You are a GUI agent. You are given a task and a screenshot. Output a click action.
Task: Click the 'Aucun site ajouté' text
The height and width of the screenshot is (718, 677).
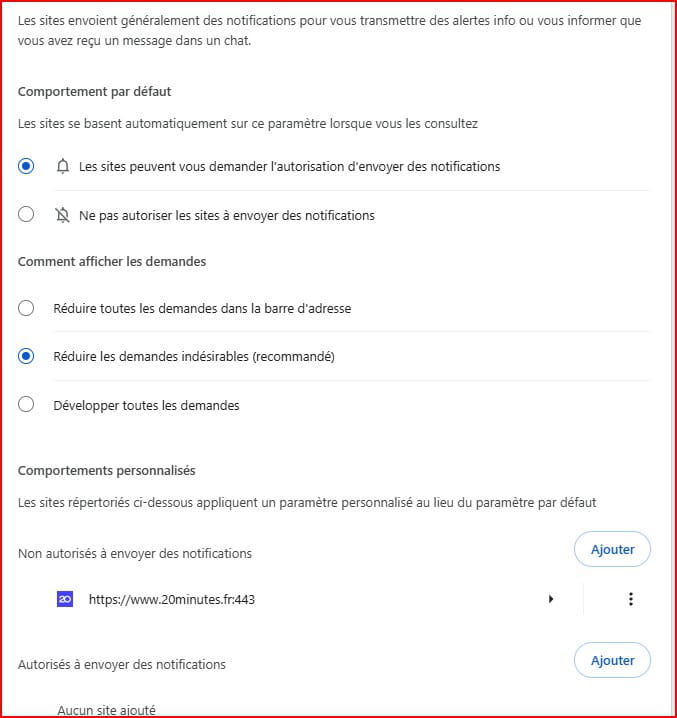click(x=106, y=710)
